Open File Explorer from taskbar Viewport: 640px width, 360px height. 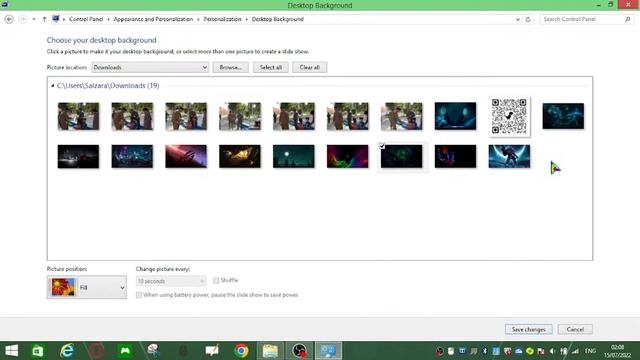pos(270,351)
